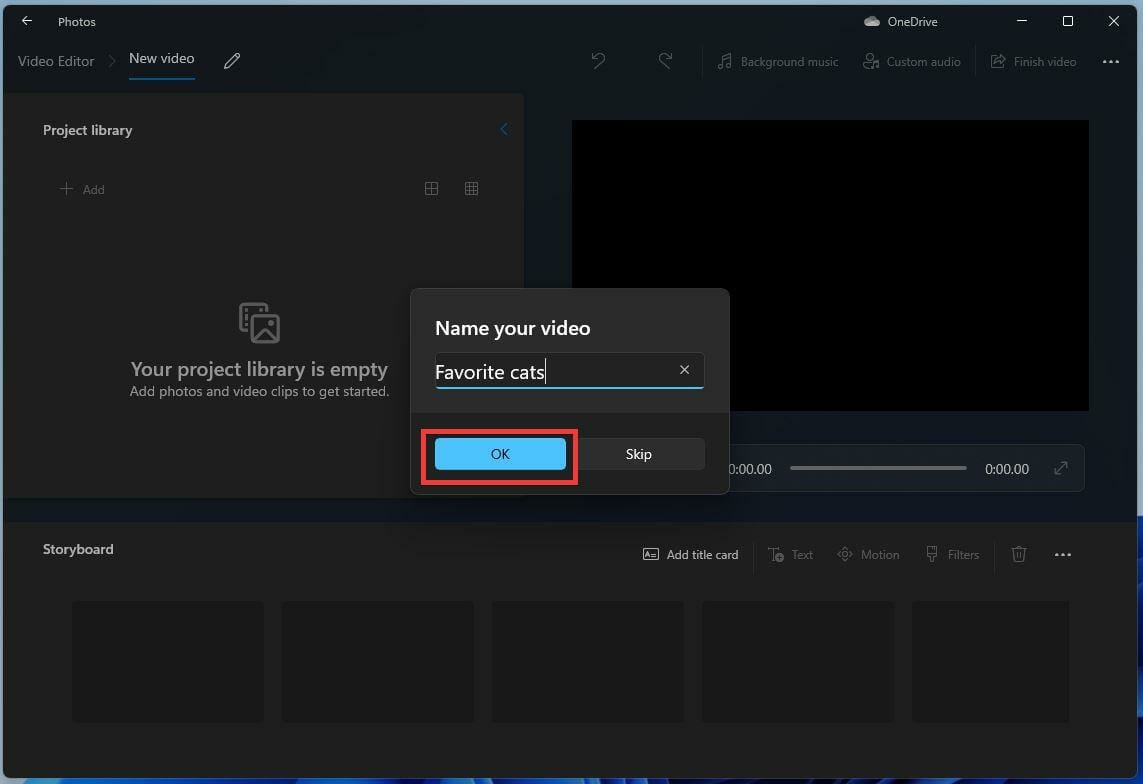The height and width of the screenshot is (784, 1143).
Task: Undo the last action
Action: [598, 61]
